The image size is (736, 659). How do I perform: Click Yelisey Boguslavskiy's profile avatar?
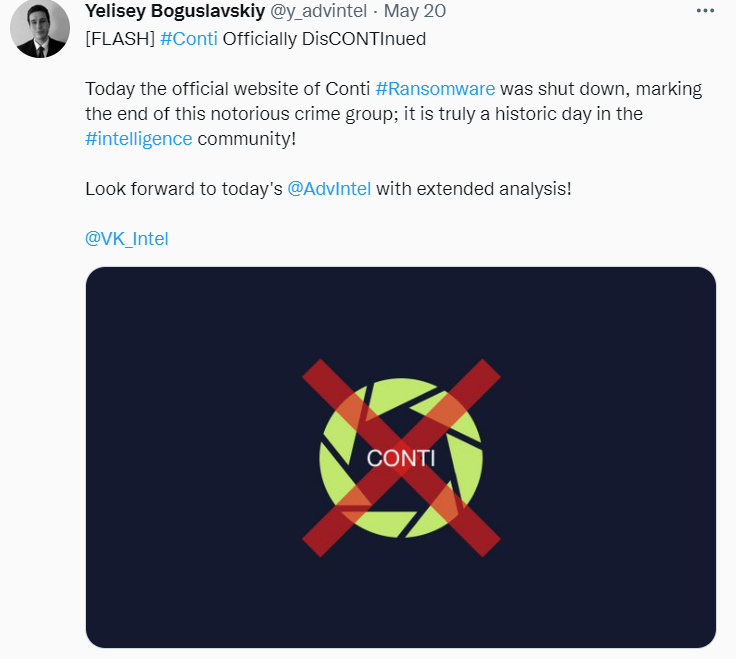coord(39,28)
